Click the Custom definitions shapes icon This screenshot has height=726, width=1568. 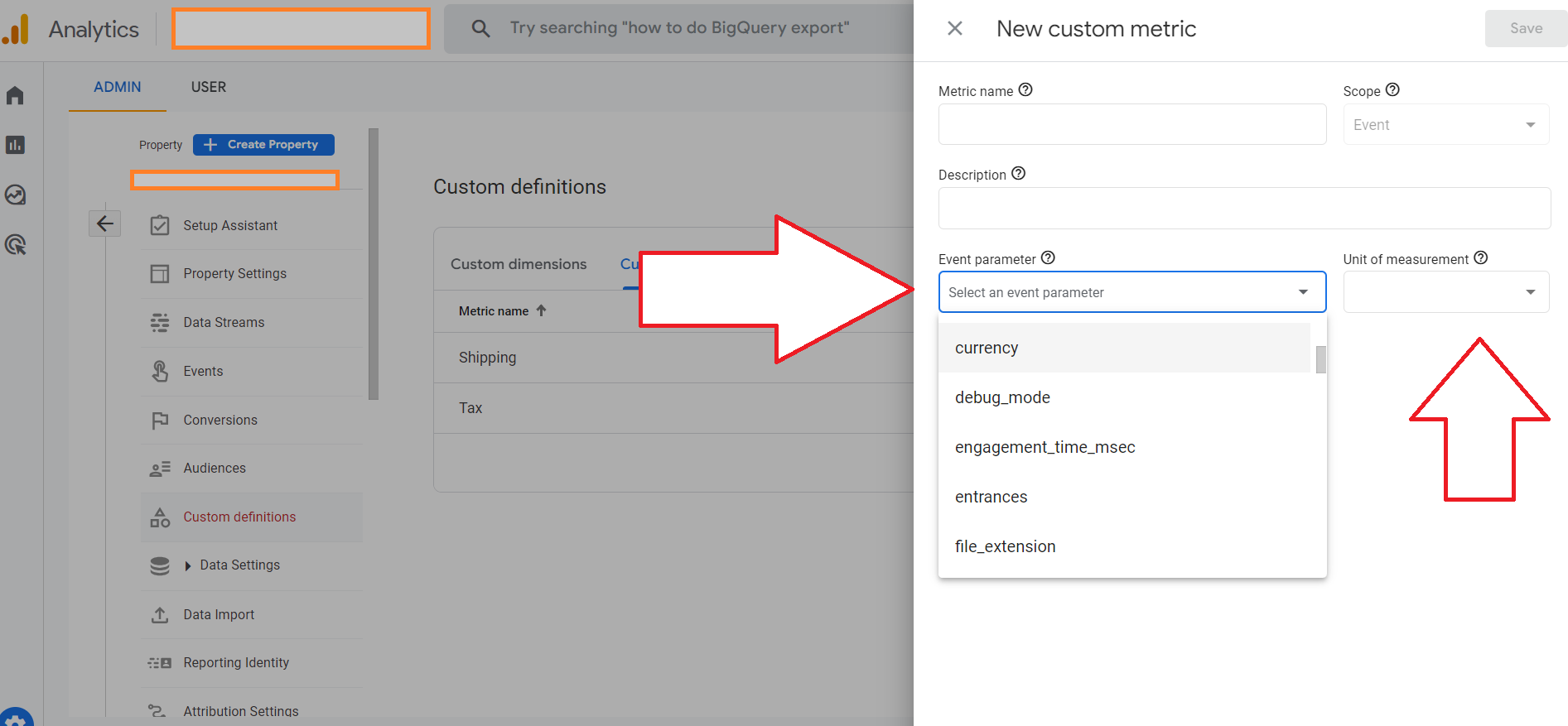coord(160,517)
